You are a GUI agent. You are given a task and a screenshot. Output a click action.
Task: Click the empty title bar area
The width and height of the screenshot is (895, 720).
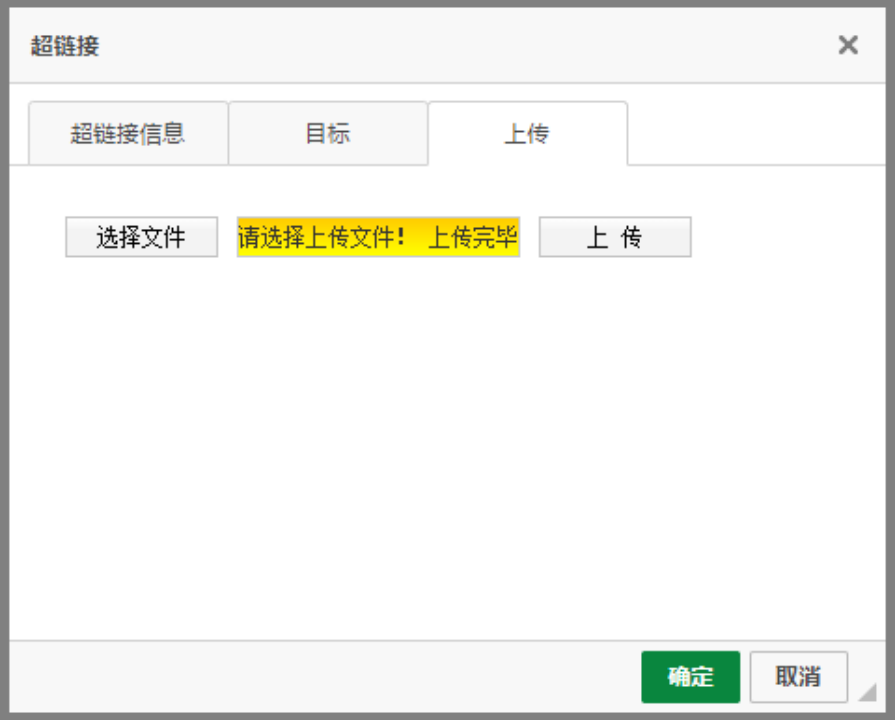pyautogui.click(x=450, y=46)
